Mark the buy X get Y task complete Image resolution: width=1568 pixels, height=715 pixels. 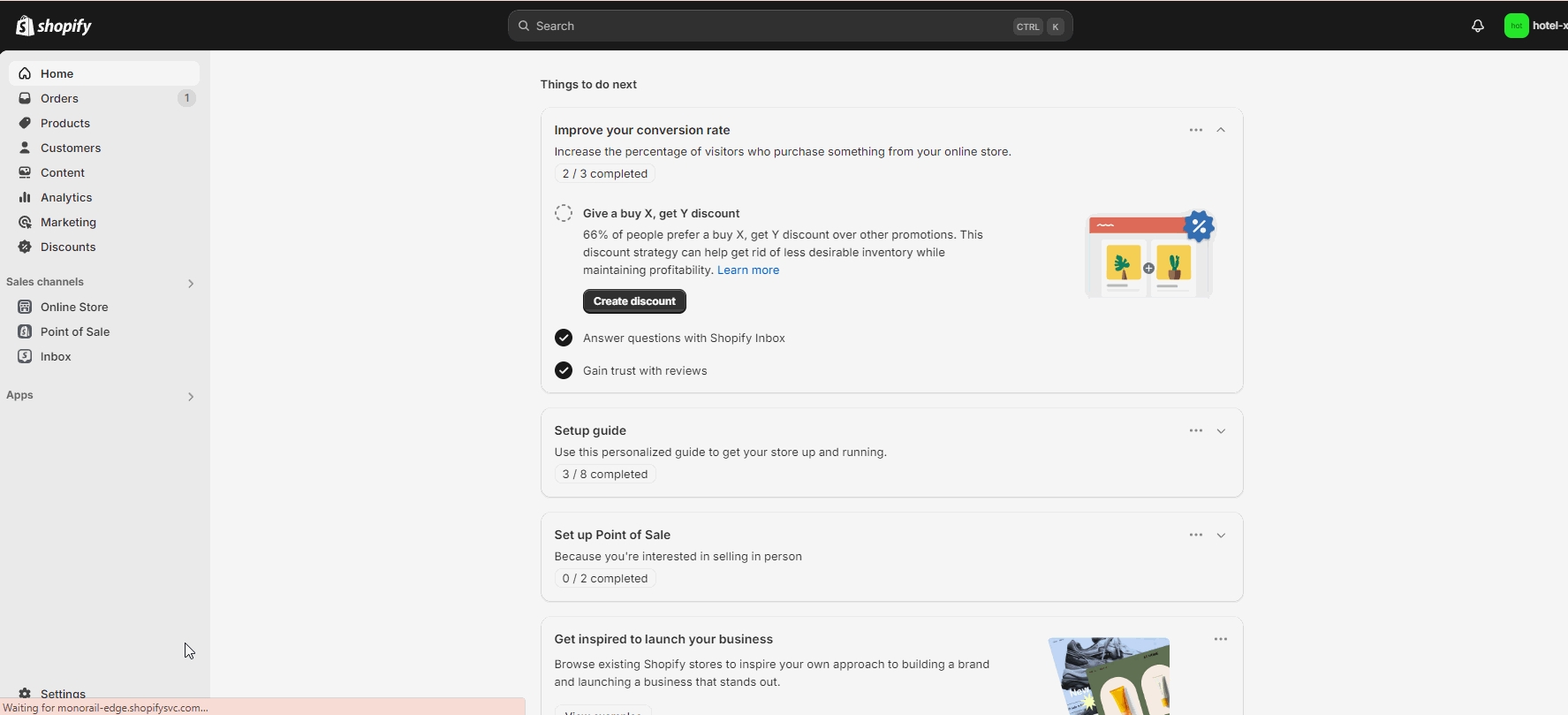pos(564,213)
